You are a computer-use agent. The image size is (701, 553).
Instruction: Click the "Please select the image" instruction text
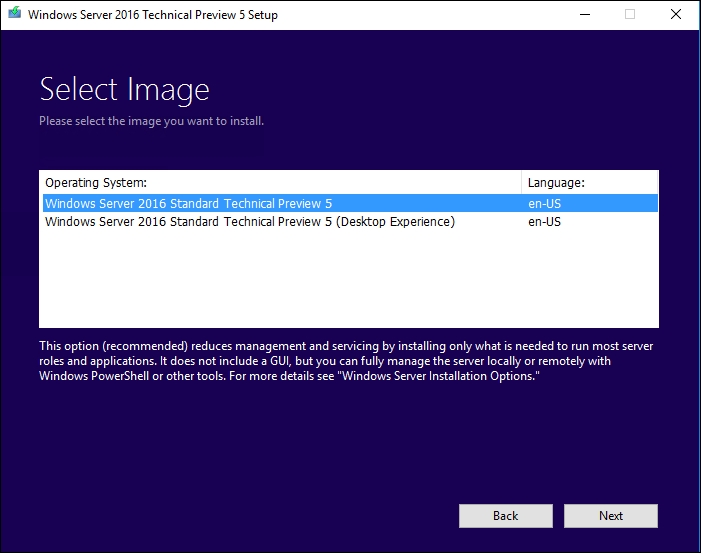tap(151, 121)
